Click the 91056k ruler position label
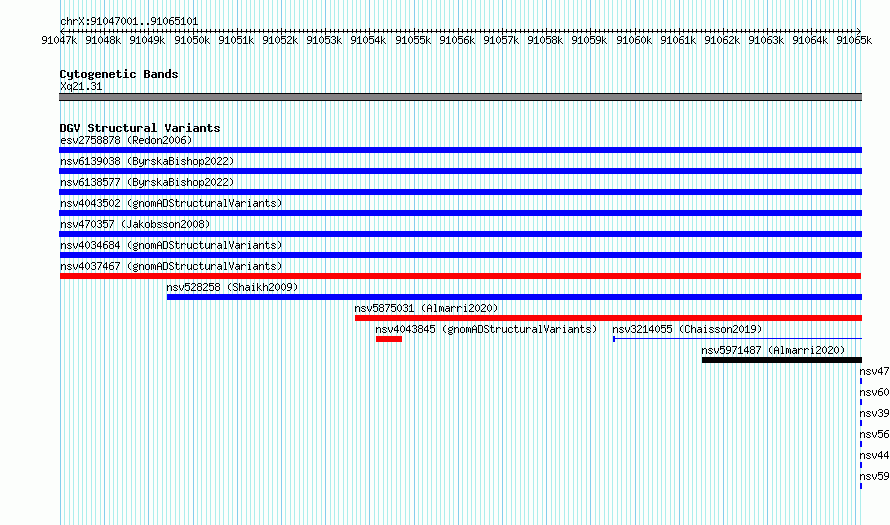 coord(457,40)
